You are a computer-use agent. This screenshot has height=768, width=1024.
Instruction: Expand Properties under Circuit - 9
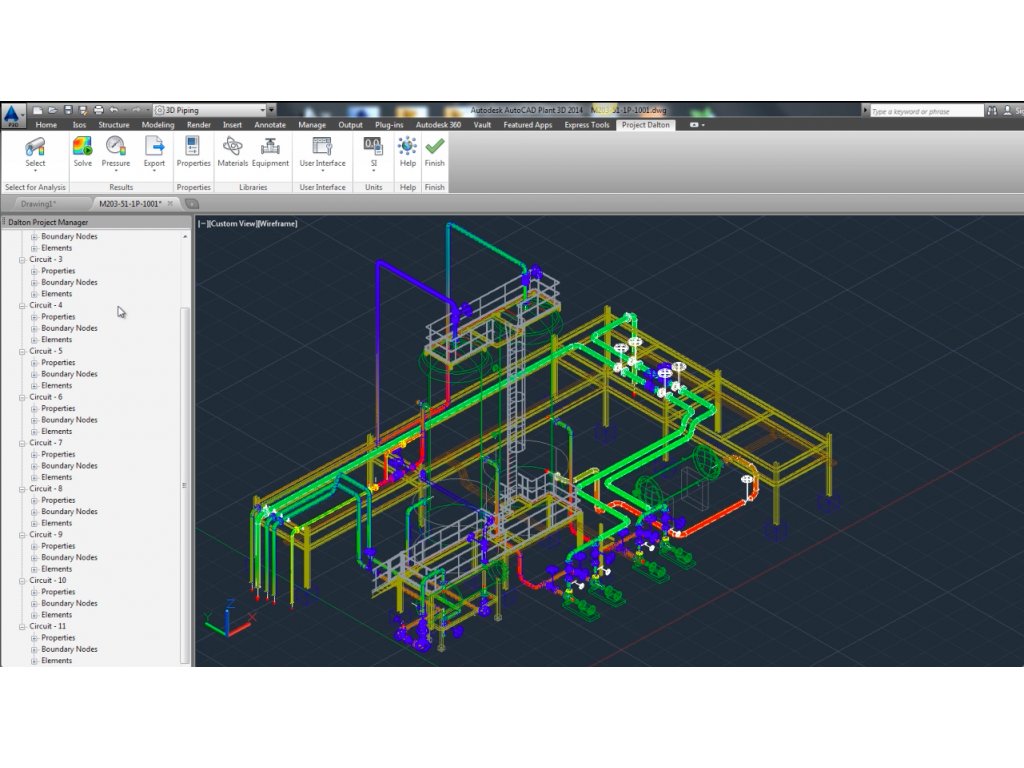34,547
